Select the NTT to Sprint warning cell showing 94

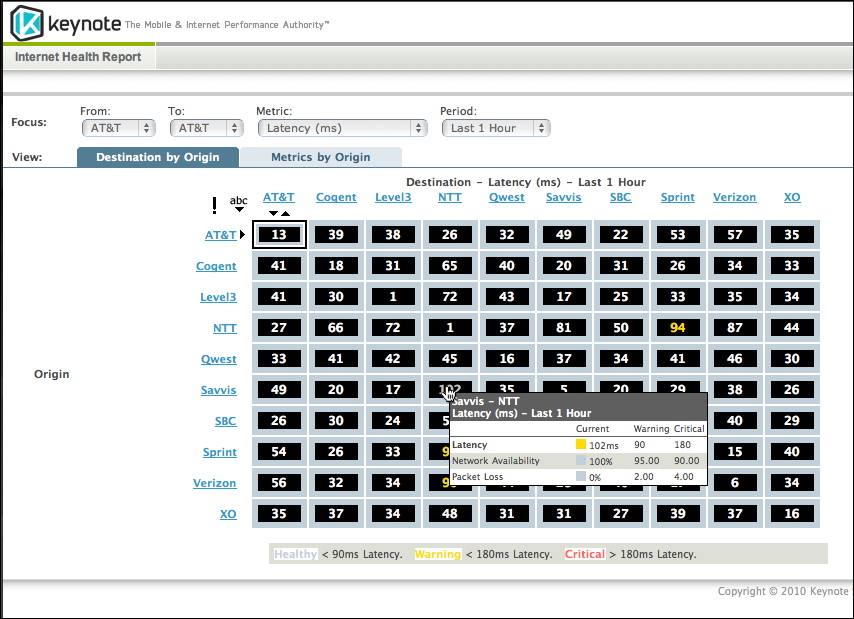(678, 328)
